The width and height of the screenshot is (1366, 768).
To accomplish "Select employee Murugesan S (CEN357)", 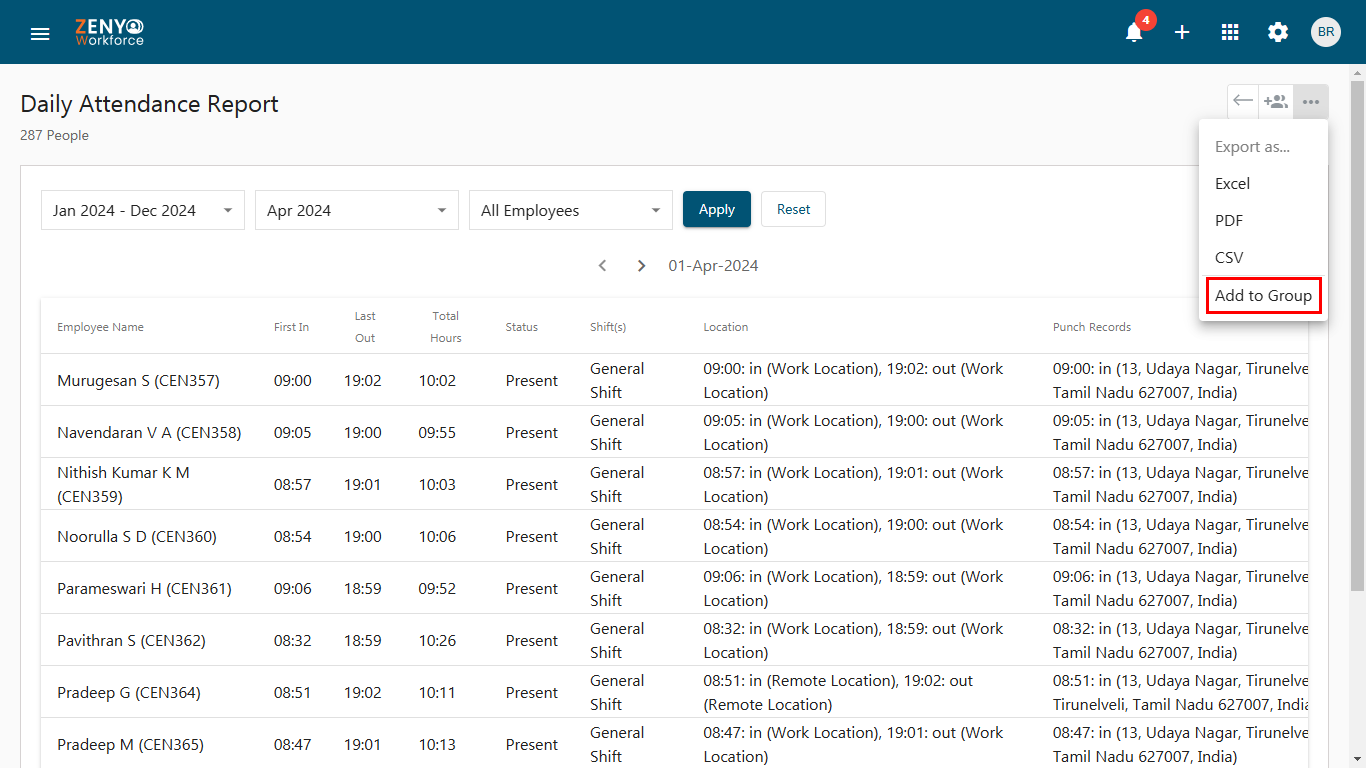I will coord(138,381).
